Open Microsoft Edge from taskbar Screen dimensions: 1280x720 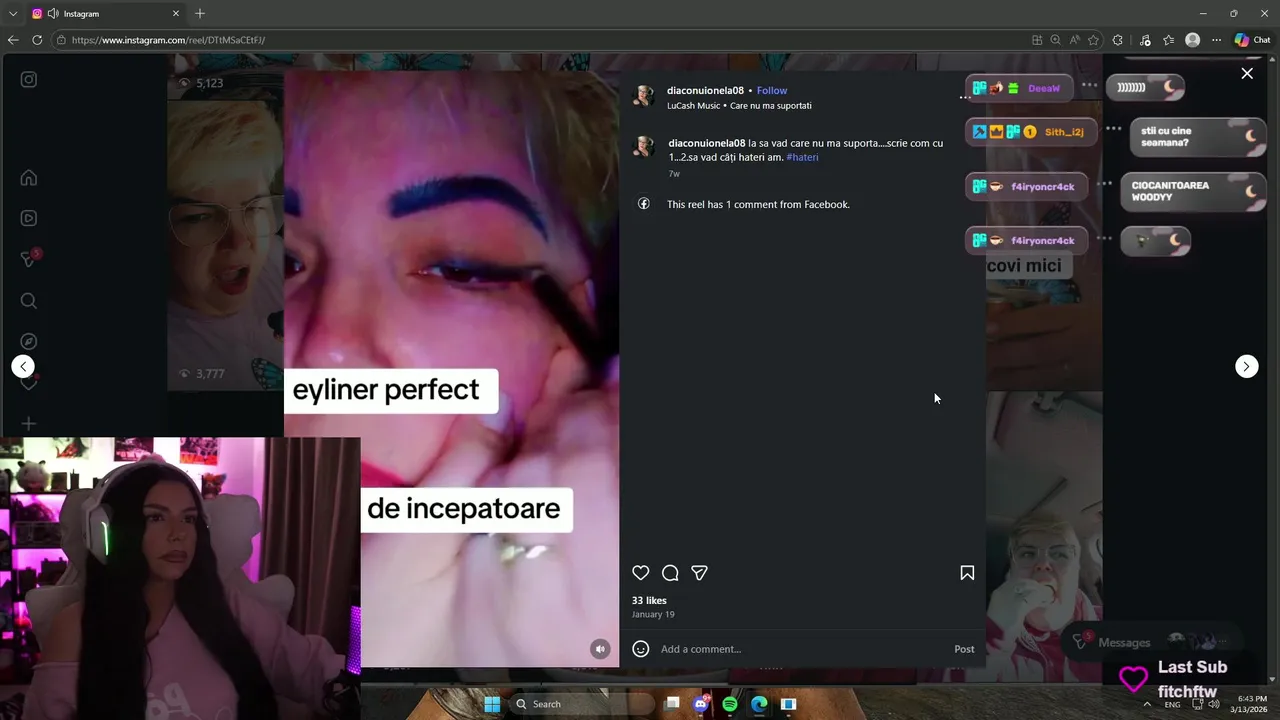(759, 704)
